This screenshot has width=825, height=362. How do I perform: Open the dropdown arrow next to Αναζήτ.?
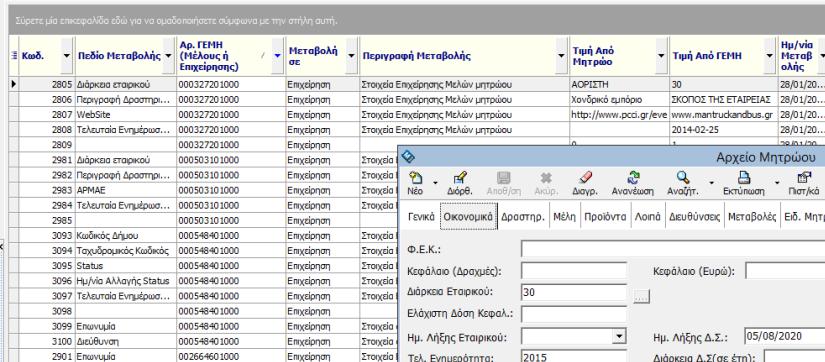pos(711,183)
